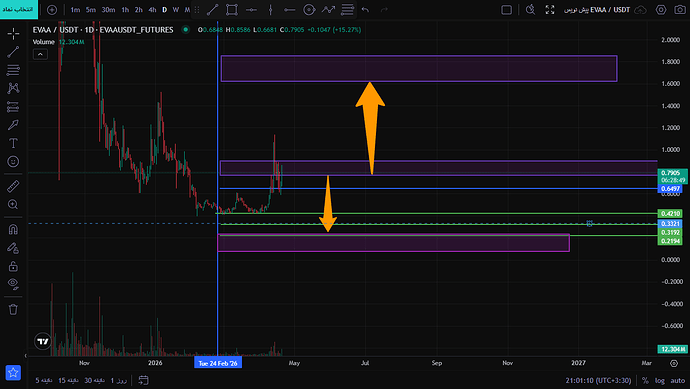Toggle log scale

[x=660, y=380]
